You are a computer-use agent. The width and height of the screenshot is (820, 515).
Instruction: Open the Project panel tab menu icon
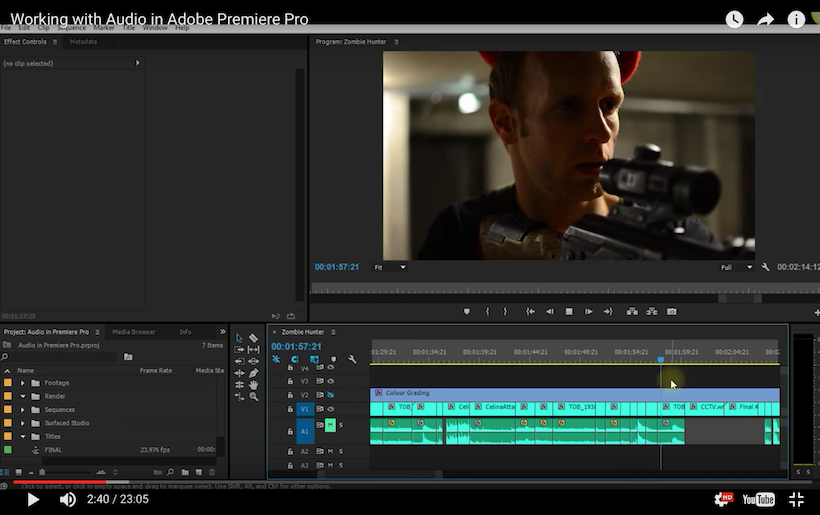point(97,332)
